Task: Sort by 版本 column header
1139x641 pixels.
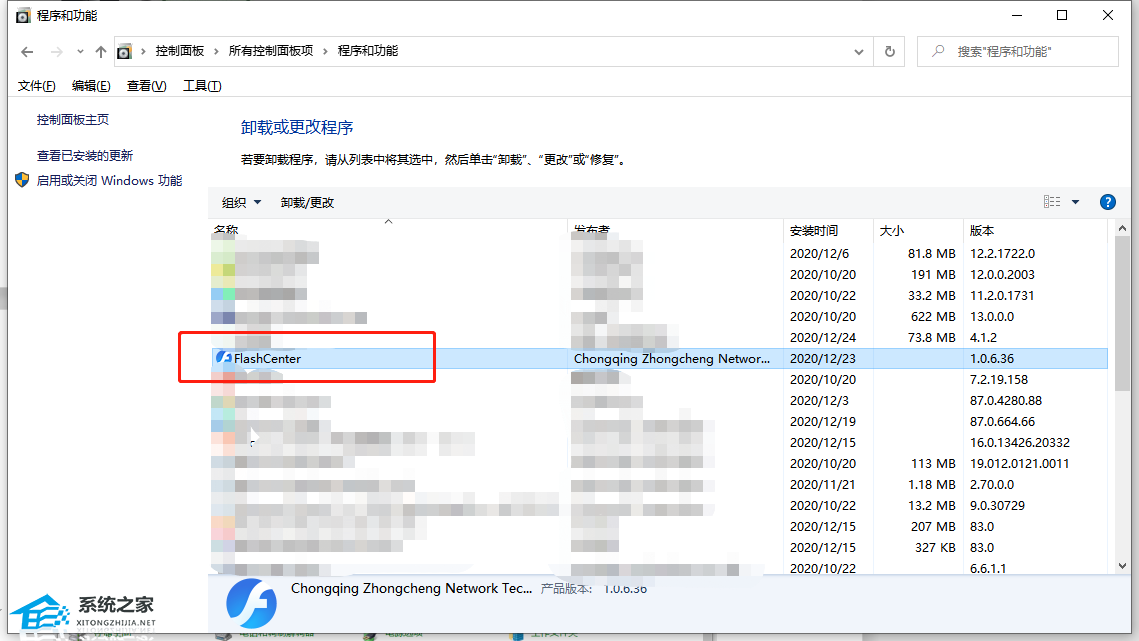Action: pos(1034,230)
